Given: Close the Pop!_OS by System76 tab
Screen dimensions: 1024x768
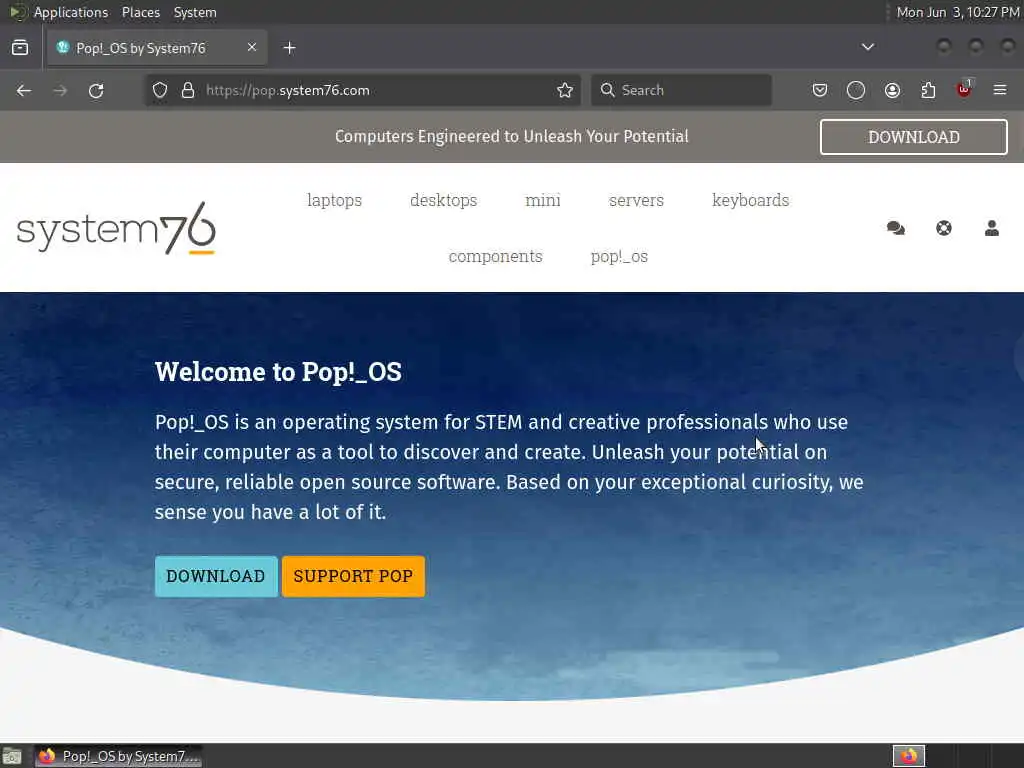Looking at the screenshot, I should [x=252, y=47].
